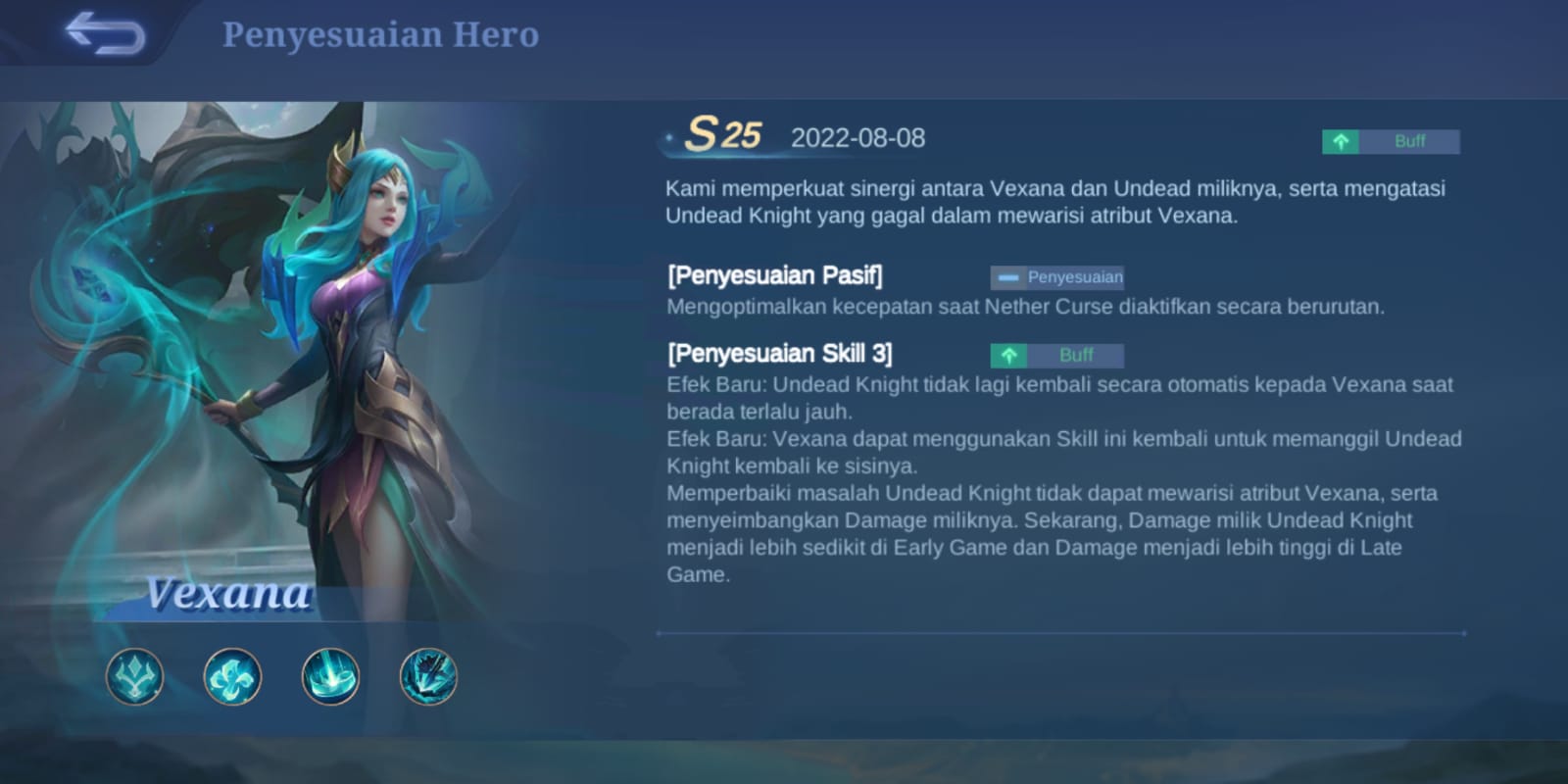Click the Buff label for Skill 3
Image resolution: width=1568 pixels, height=784 pixels.
coord(1075,356)
